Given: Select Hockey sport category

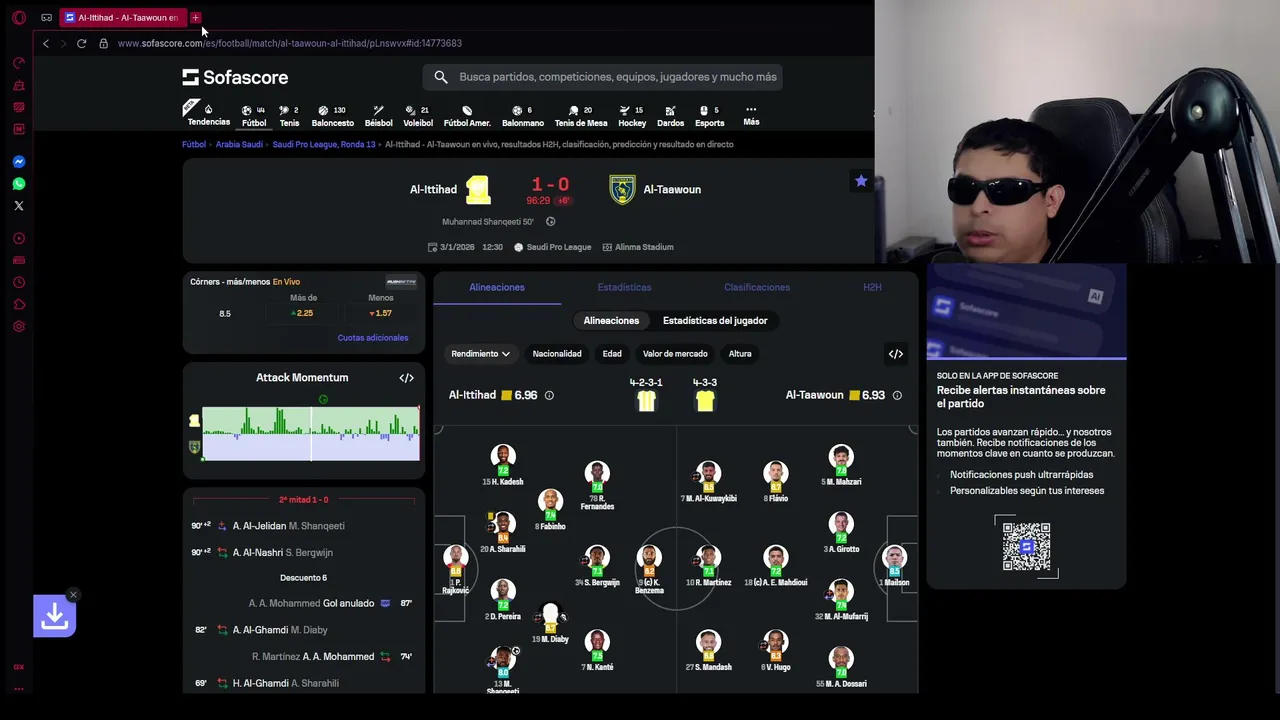Looking at the screenshot, I should coord(632,116).
